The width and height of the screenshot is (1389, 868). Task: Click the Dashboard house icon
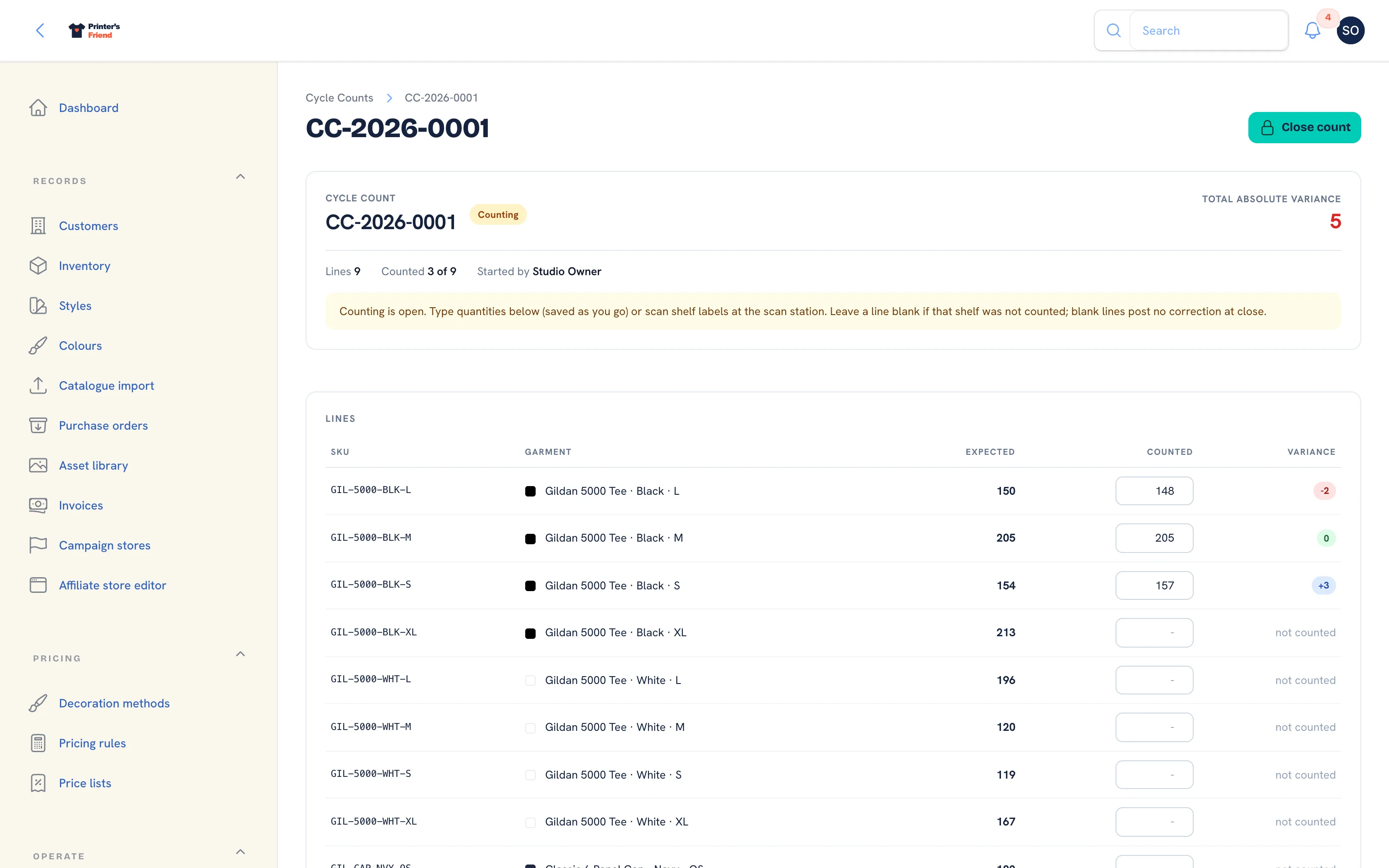38,108
